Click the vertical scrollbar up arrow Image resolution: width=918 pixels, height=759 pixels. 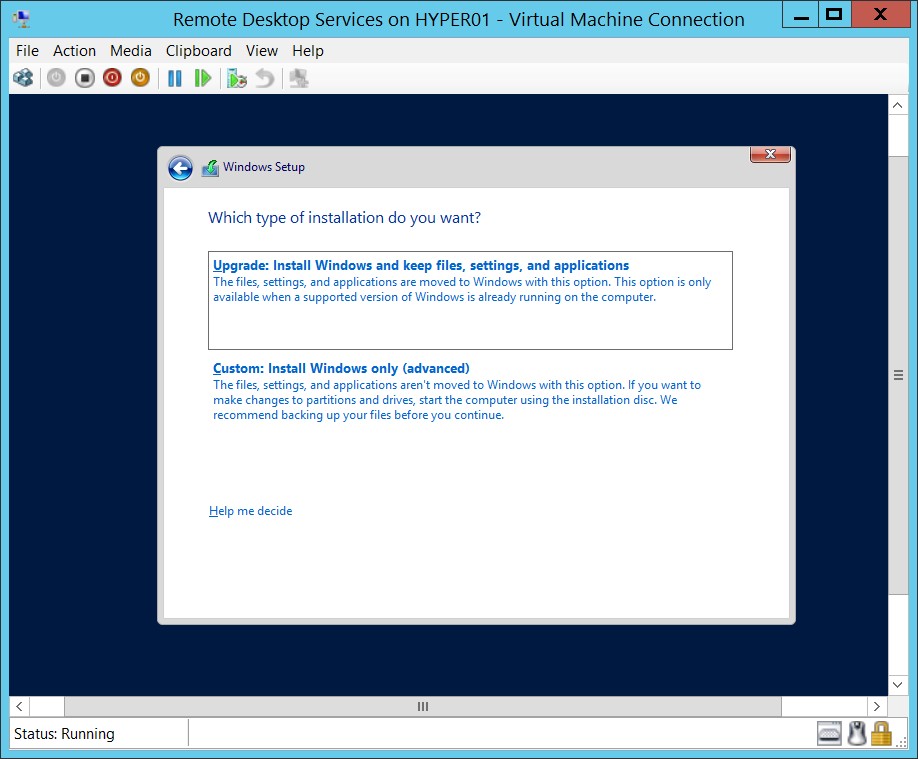tap(897, 105)
